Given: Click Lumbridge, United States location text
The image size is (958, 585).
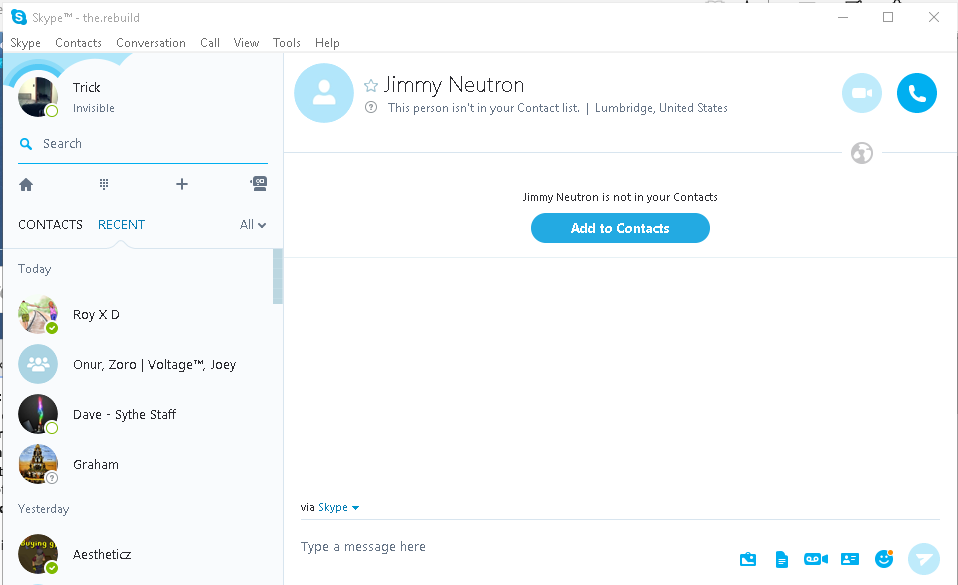Looking at the screenshot, I should click(x=661, y=108).
